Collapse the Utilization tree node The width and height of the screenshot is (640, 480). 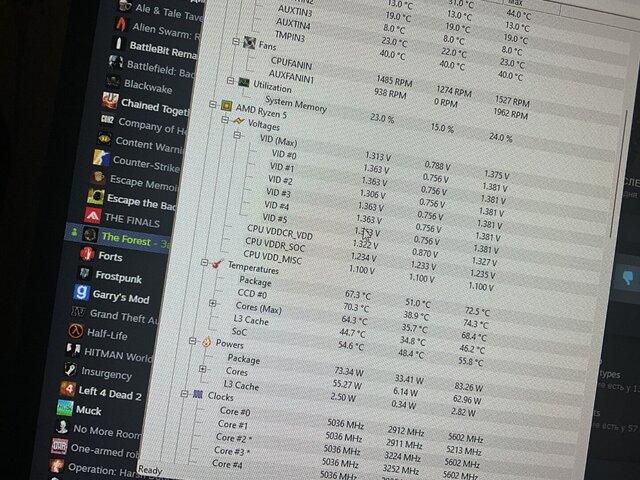point(231,80)
